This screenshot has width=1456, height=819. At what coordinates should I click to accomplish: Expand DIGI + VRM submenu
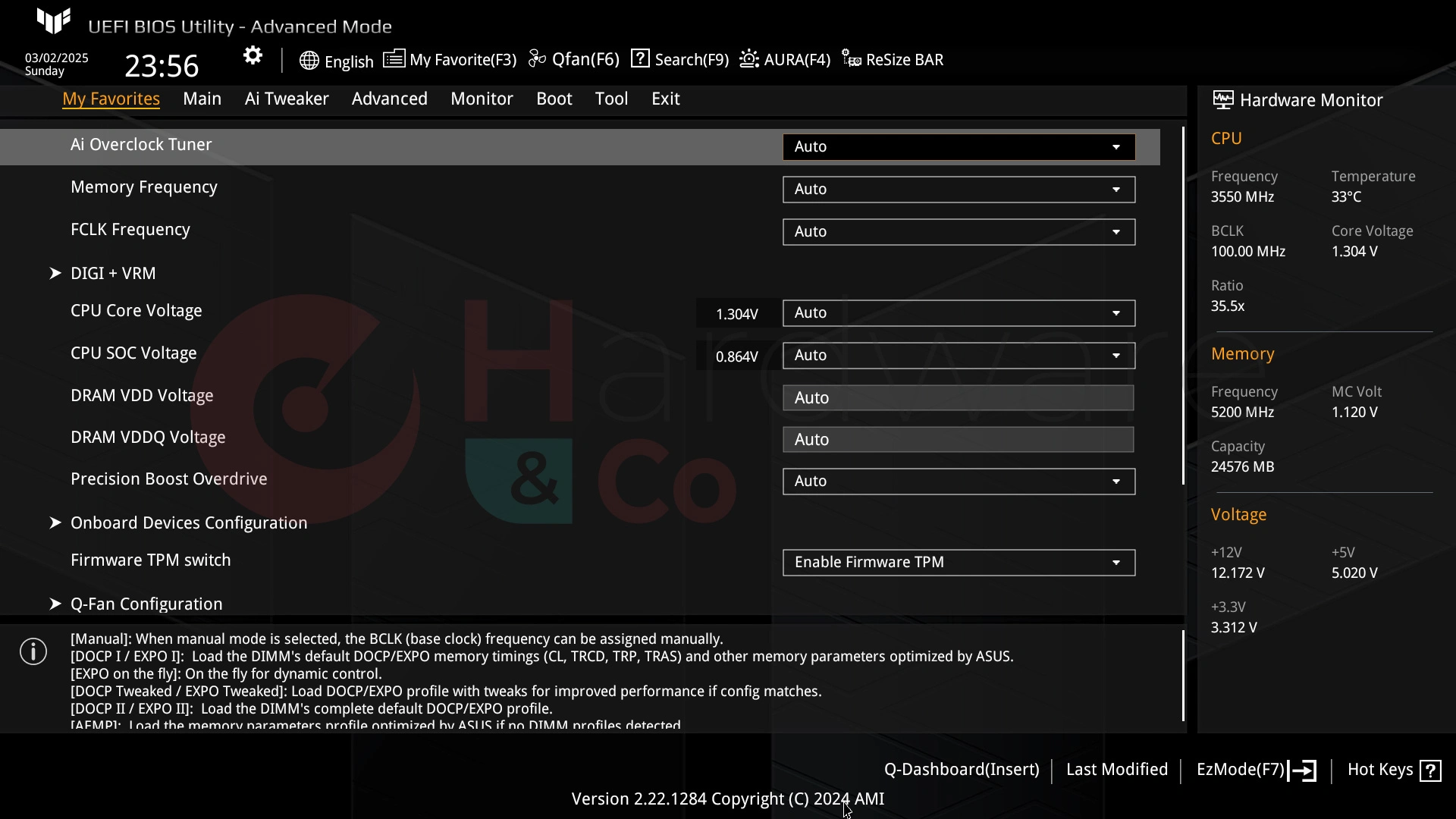pos(55,272)
